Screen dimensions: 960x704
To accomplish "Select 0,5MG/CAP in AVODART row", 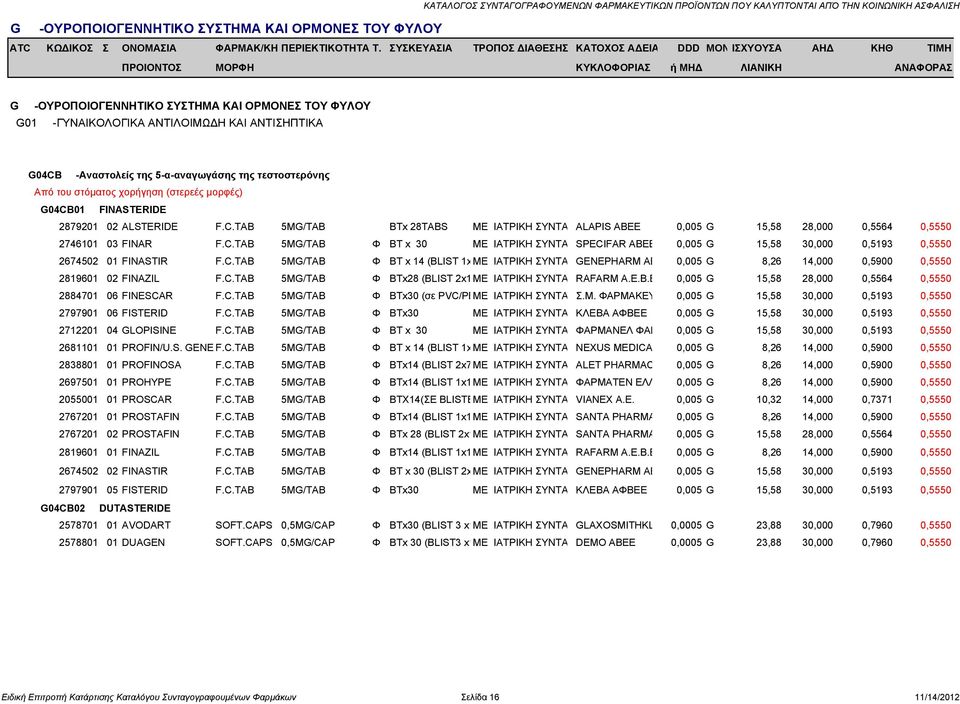I will (308, 525).
